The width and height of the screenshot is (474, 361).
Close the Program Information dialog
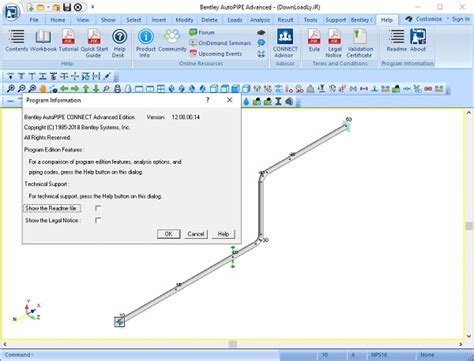point(230,100)
